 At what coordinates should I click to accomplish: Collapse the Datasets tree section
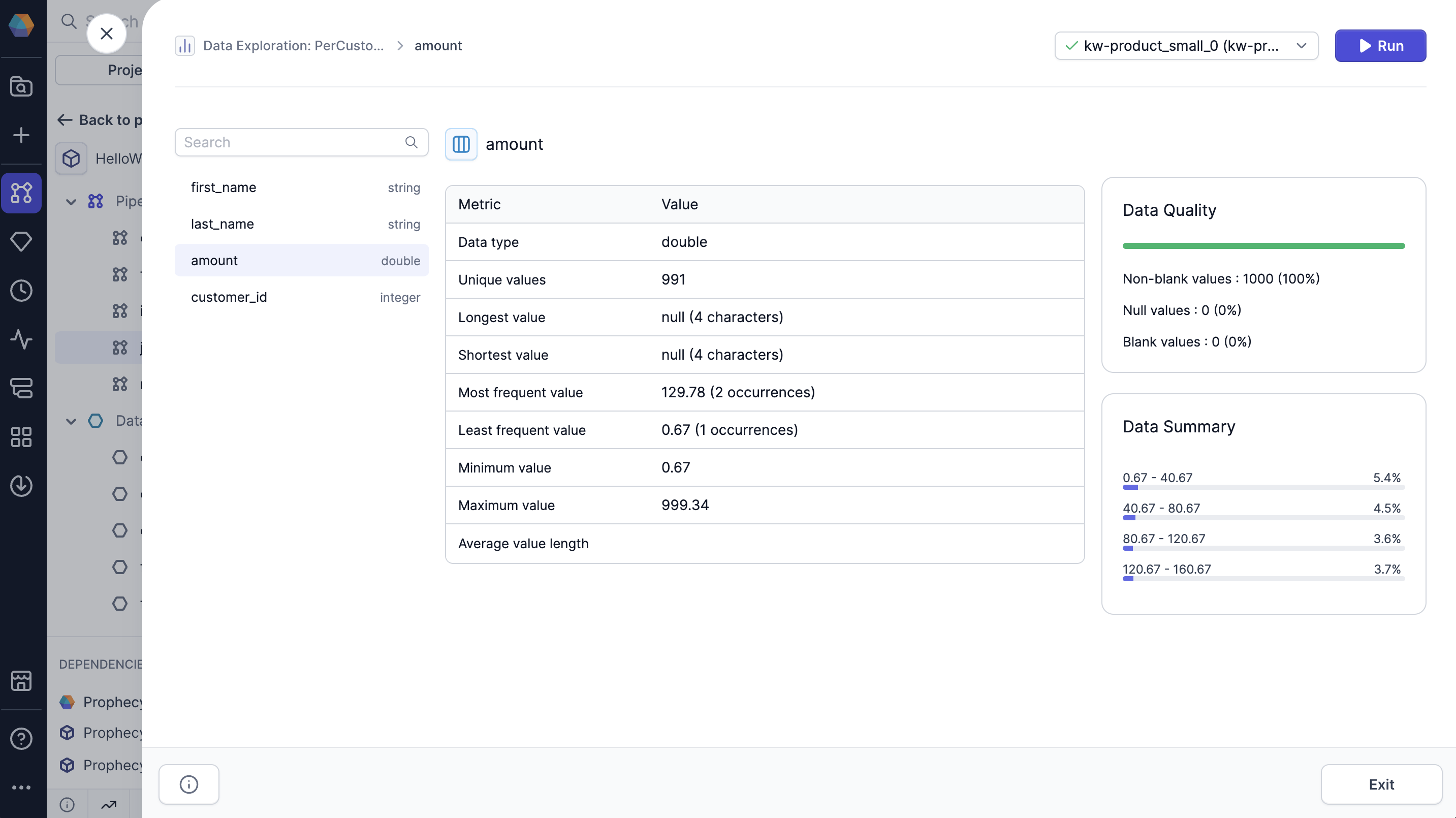click(71, 421)
